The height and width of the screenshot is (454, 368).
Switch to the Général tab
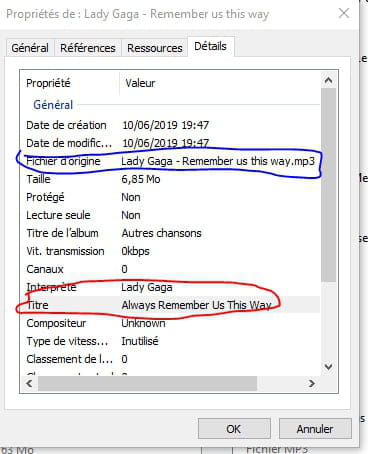(x=30, y=48)
